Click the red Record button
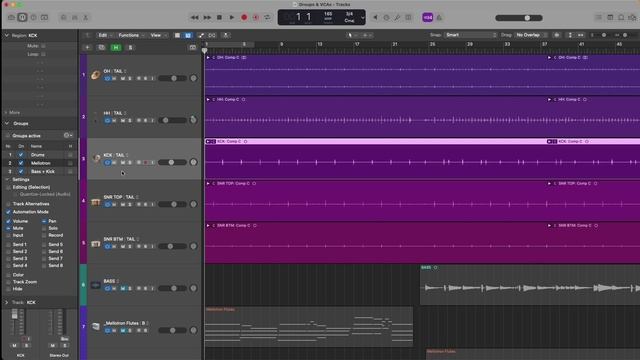This screenshot has height=360, width=640. click(244, 18)
